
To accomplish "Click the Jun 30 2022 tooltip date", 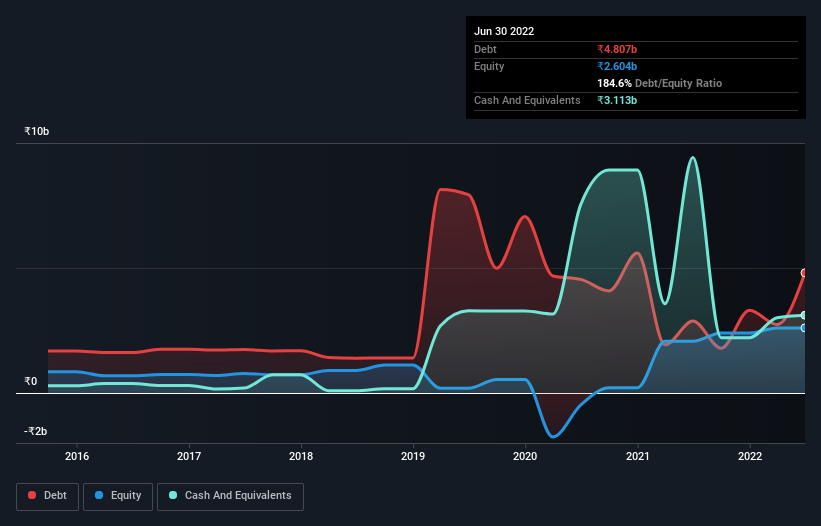I will 504,31.
